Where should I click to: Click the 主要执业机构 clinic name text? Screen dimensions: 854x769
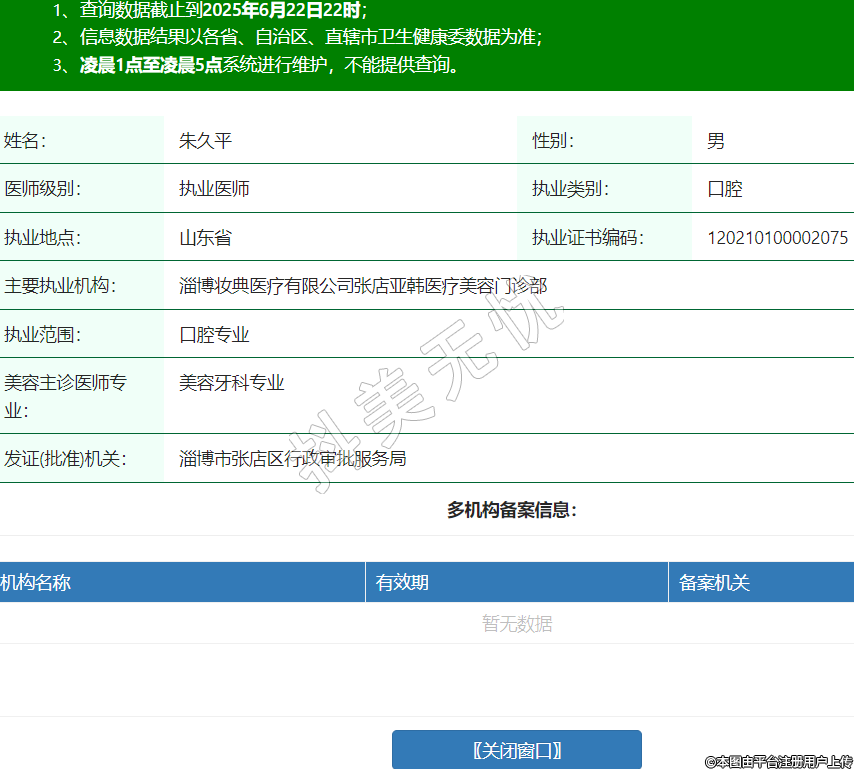(x=362, y=286)
